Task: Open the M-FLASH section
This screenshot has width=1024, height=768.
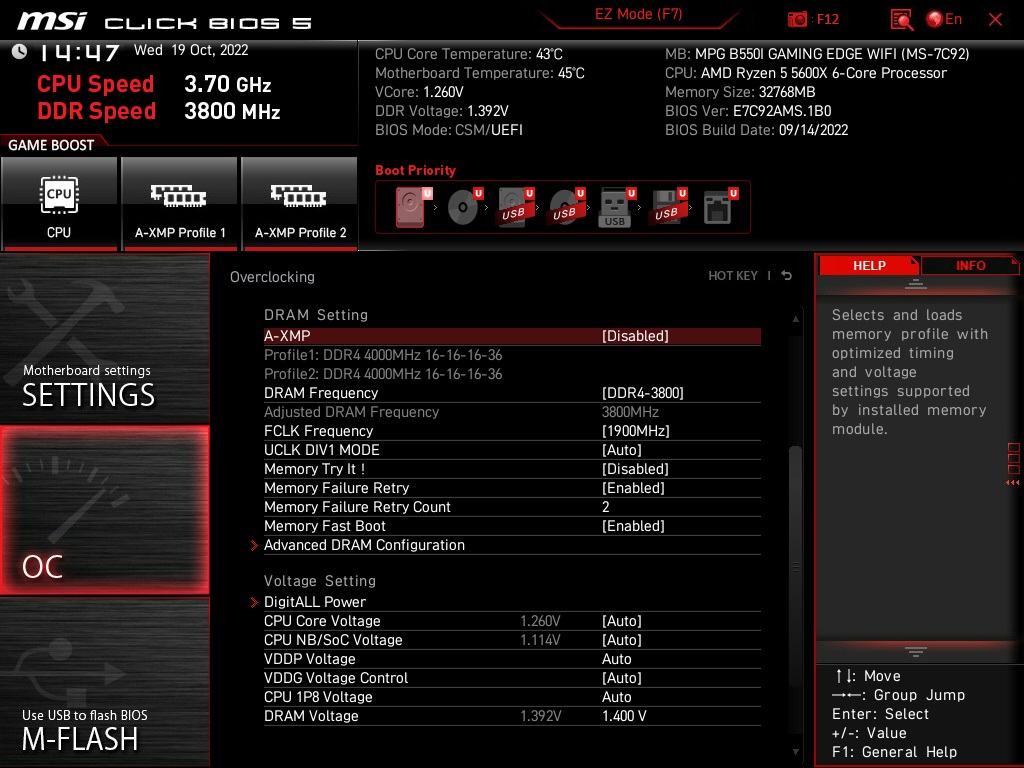Action: click(104, 682)
